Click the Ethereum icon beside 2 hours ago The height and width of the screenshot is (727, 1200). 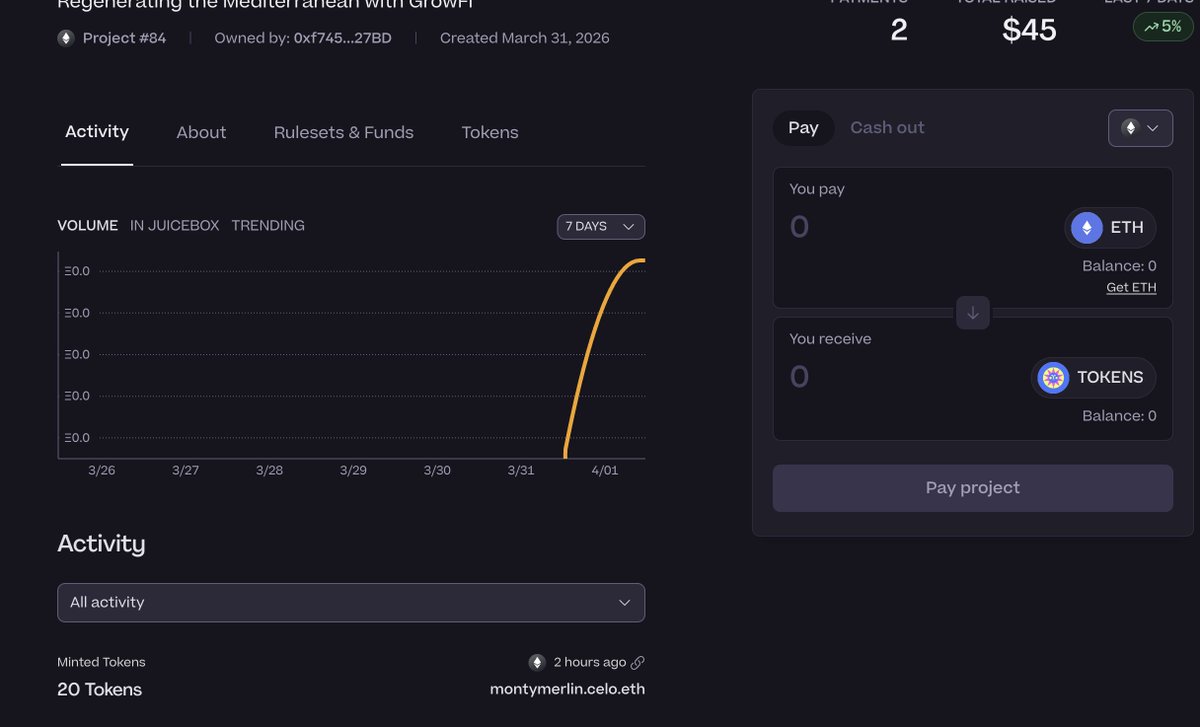coord(537,662)
